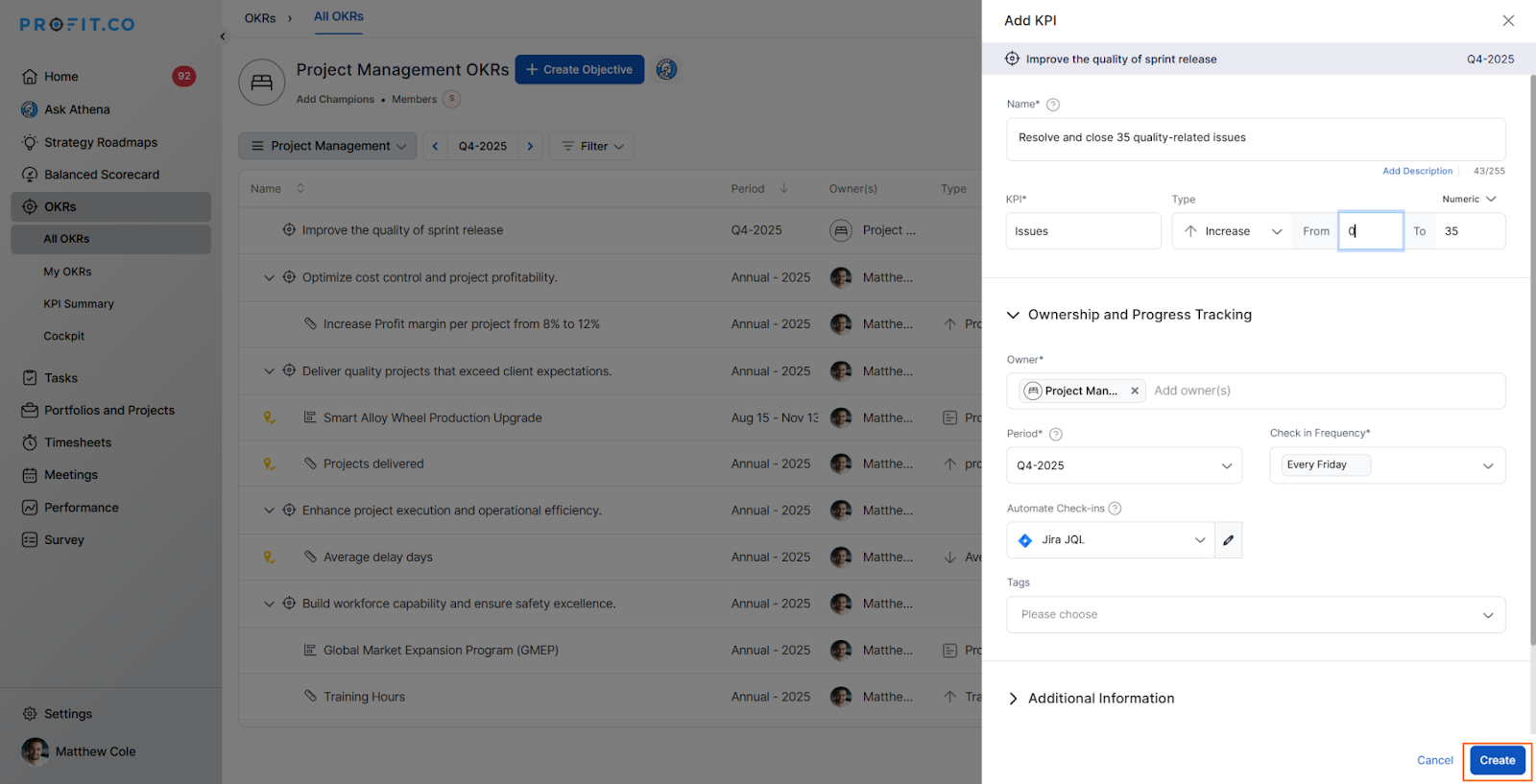1536x784 pixels.
Task: Open the Increase type dropdown
Action: (x=1233, y=231)
